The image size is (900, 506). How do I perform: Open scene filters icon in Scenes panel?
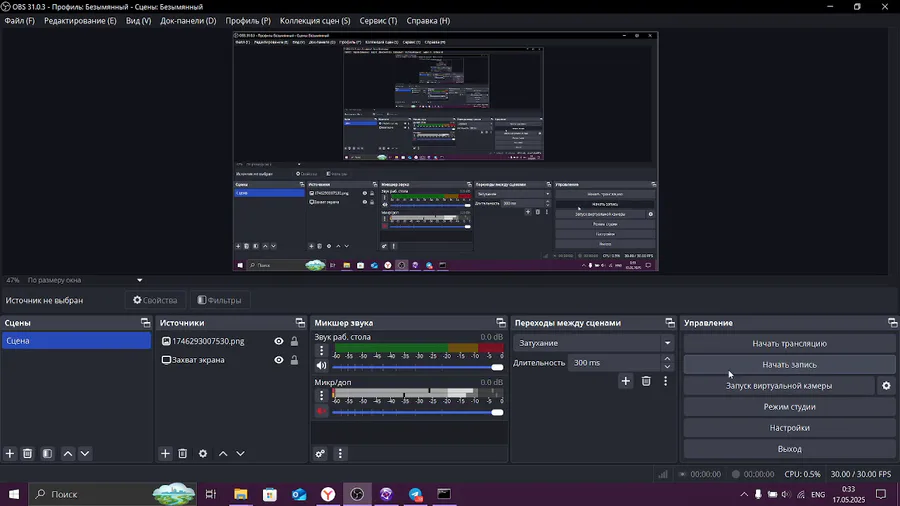tap(48, 453)
